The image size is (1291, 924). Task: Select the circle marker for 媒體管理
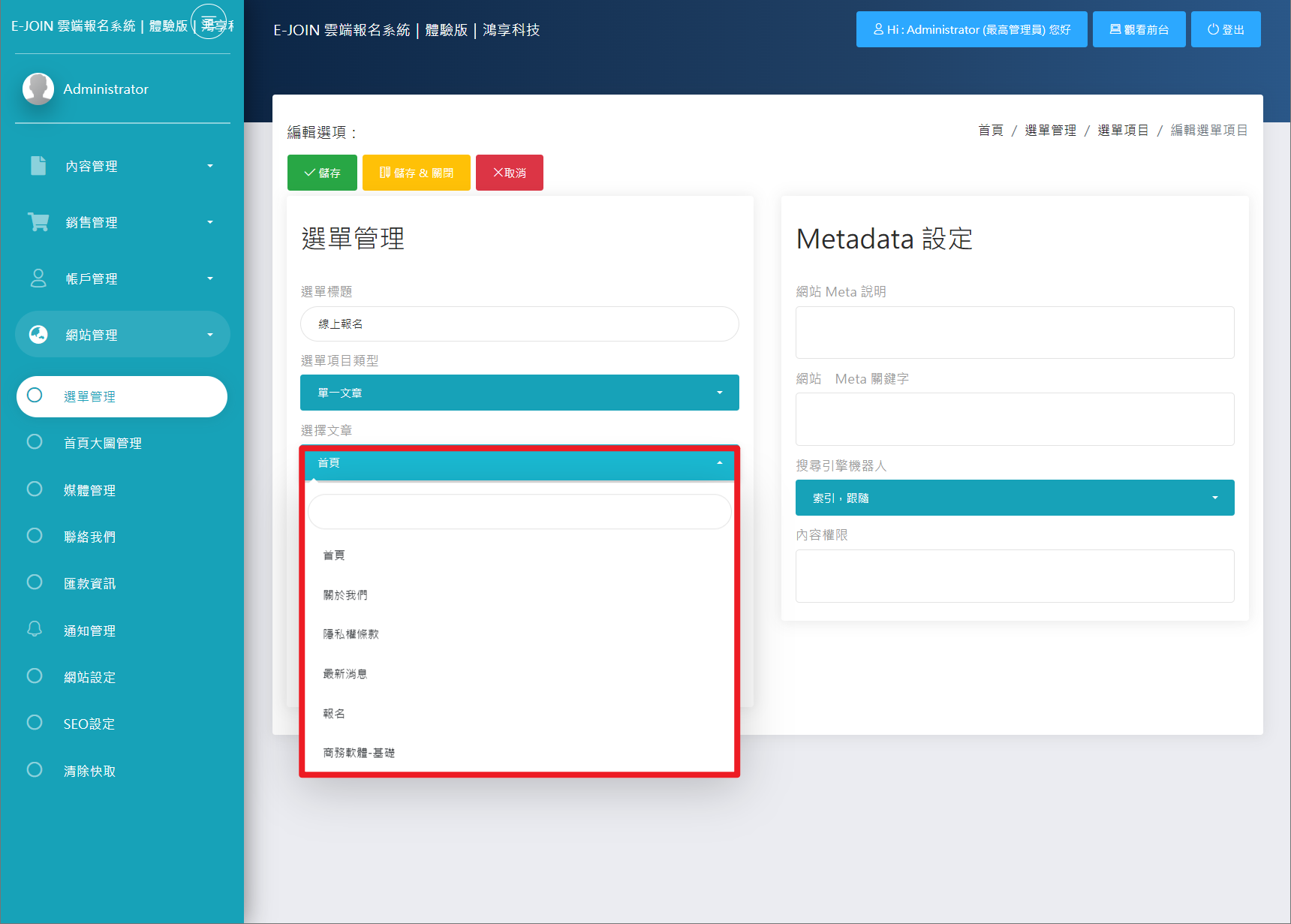(35, 489)
